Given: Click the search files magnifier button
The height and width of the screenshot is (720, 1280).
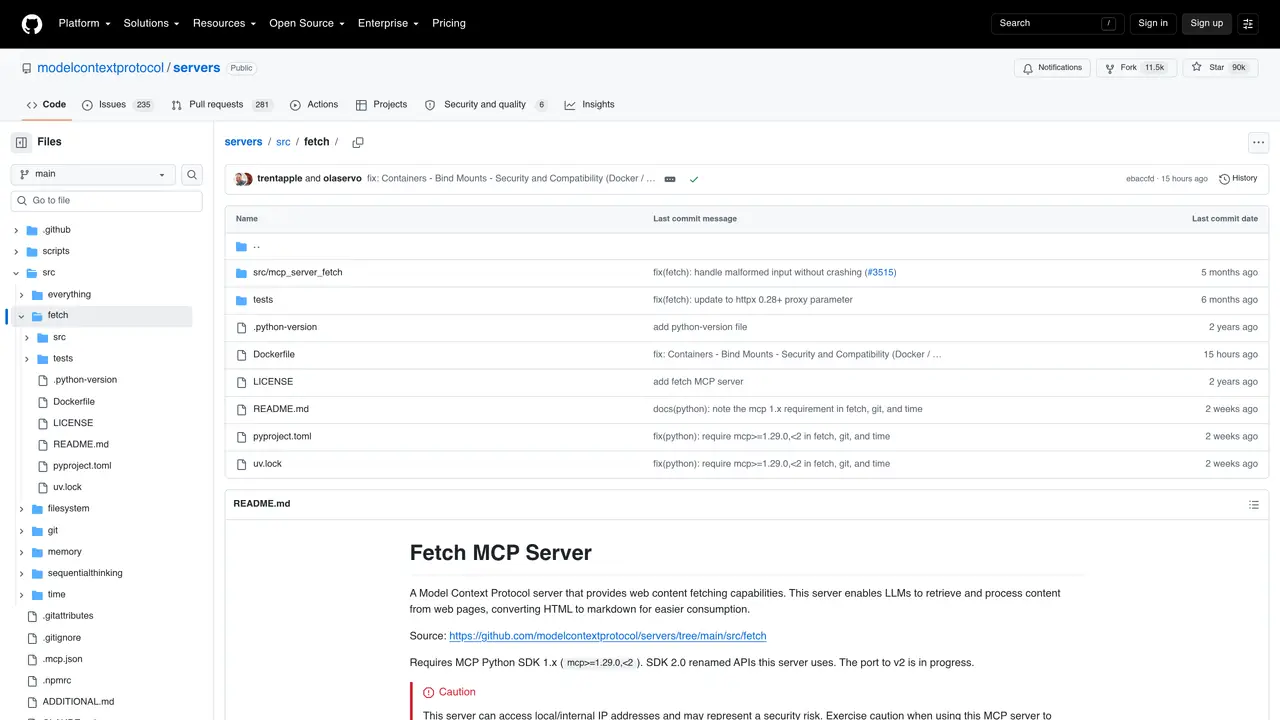Looking at the screenshot, I should (x=192, y=174).
